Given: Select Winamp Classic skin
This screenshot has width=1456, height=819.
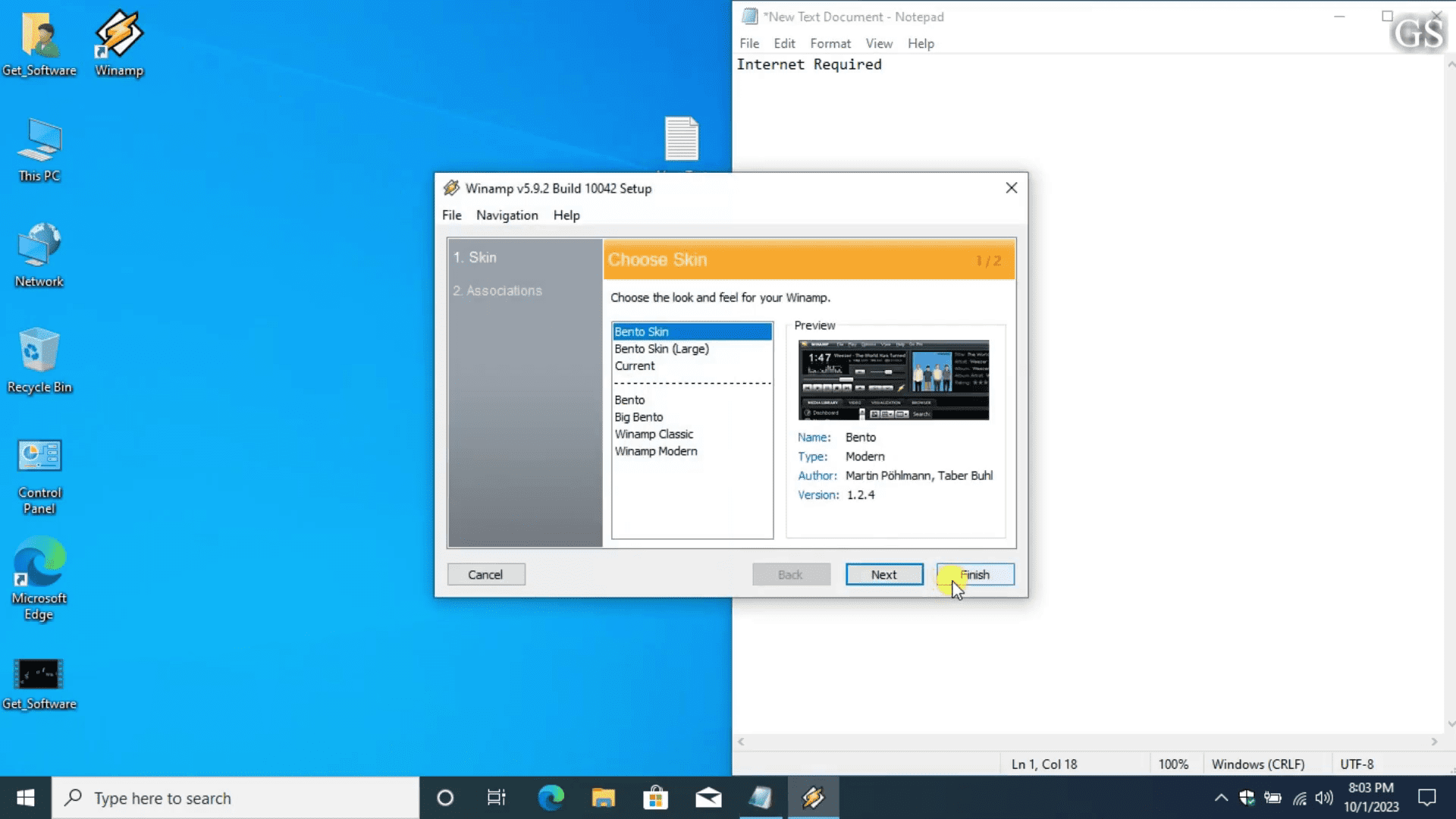Looking at the screenshot, I should (x=692, y=434).
